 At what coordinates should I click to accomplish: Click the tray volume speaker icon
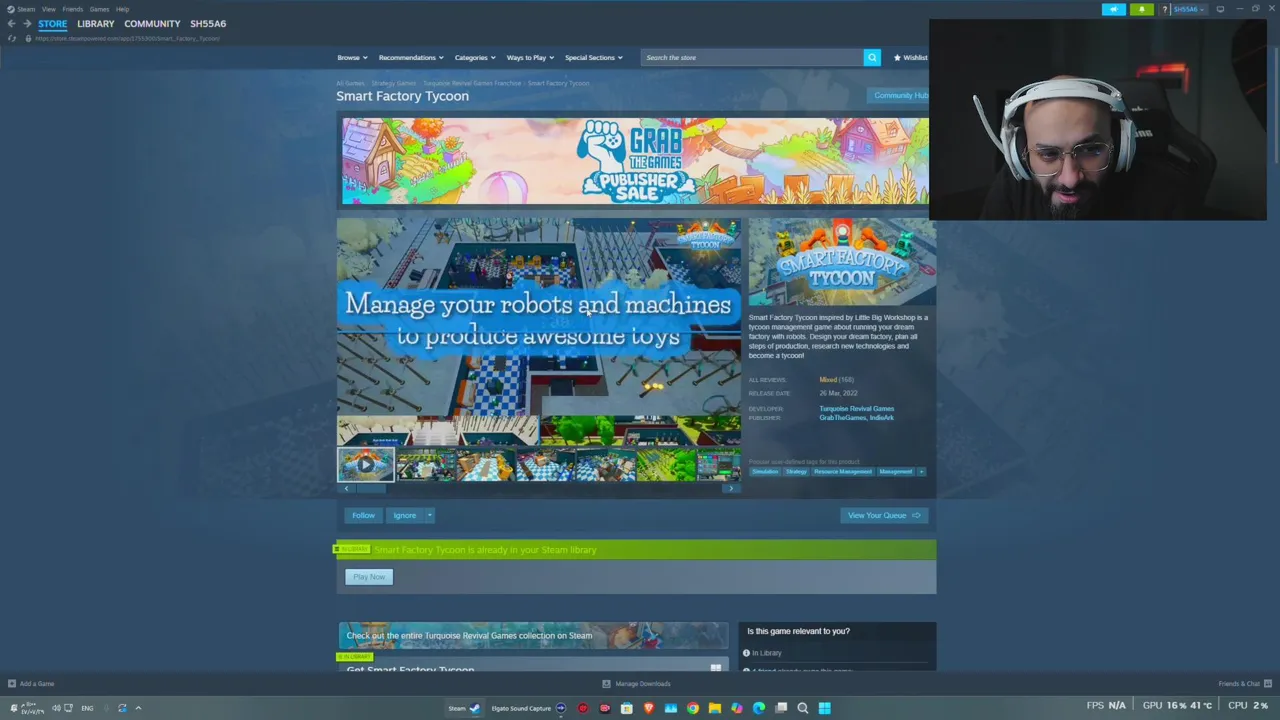pos(57,708)
